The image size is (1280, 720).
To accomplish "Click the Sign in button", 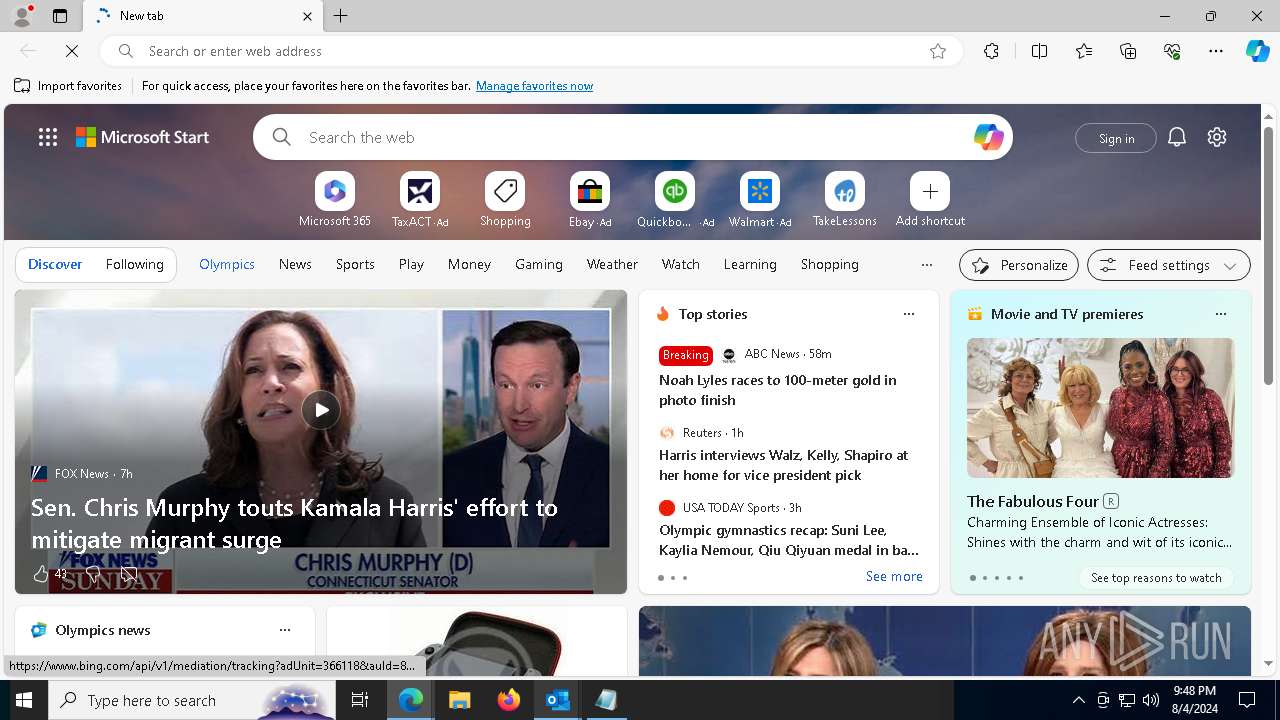I will pyautogui.click(x=1116, y=138).
